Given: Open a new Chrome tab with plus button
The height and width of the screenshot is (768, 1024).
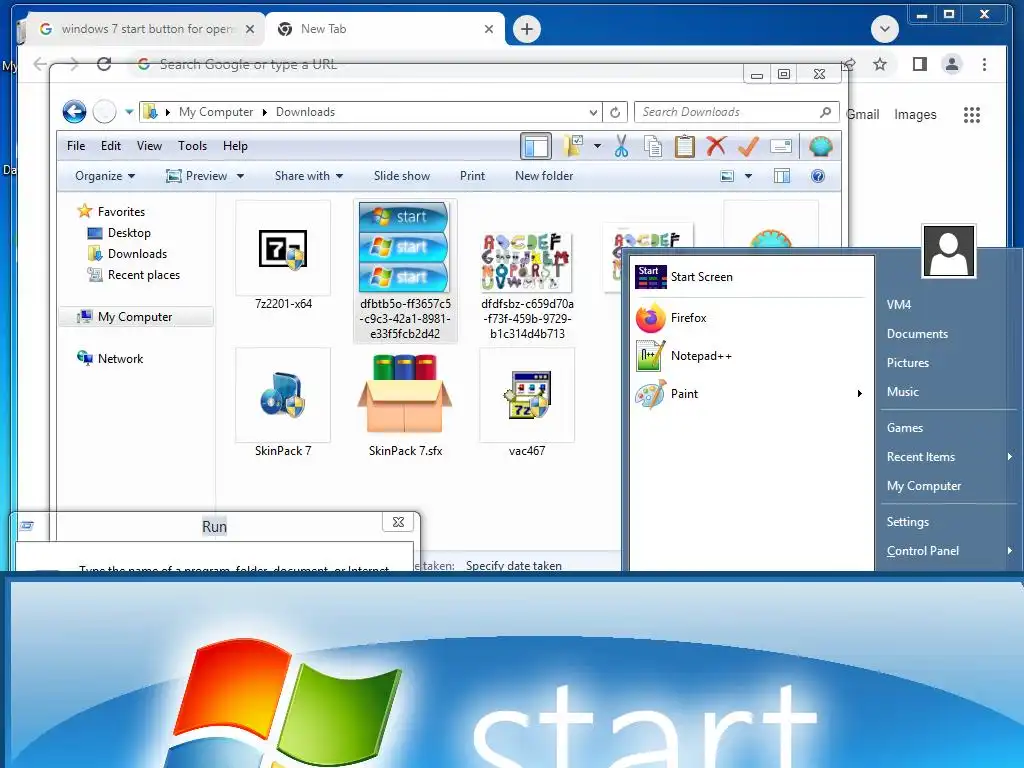Looking at the screenshot, I should 527,29.
